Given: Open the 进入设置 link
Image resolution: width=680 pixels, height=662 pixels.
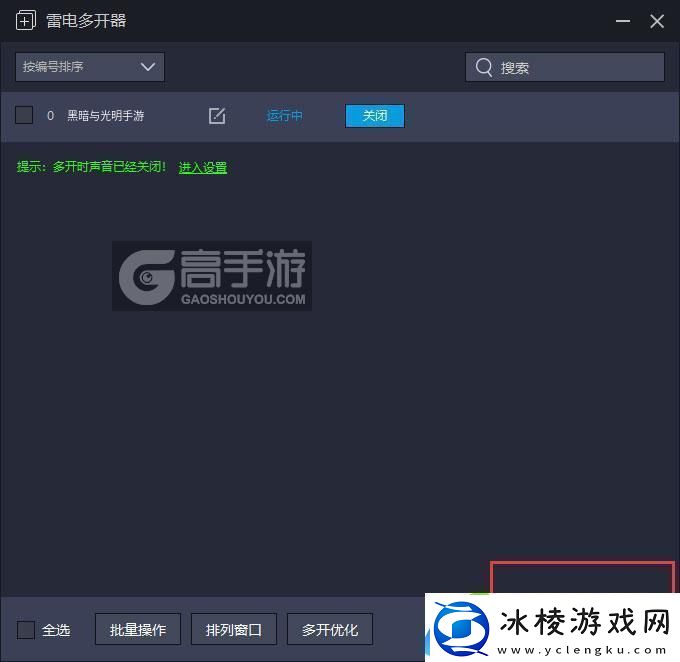Looking at the screenshot, I should (x=203, y=167).
